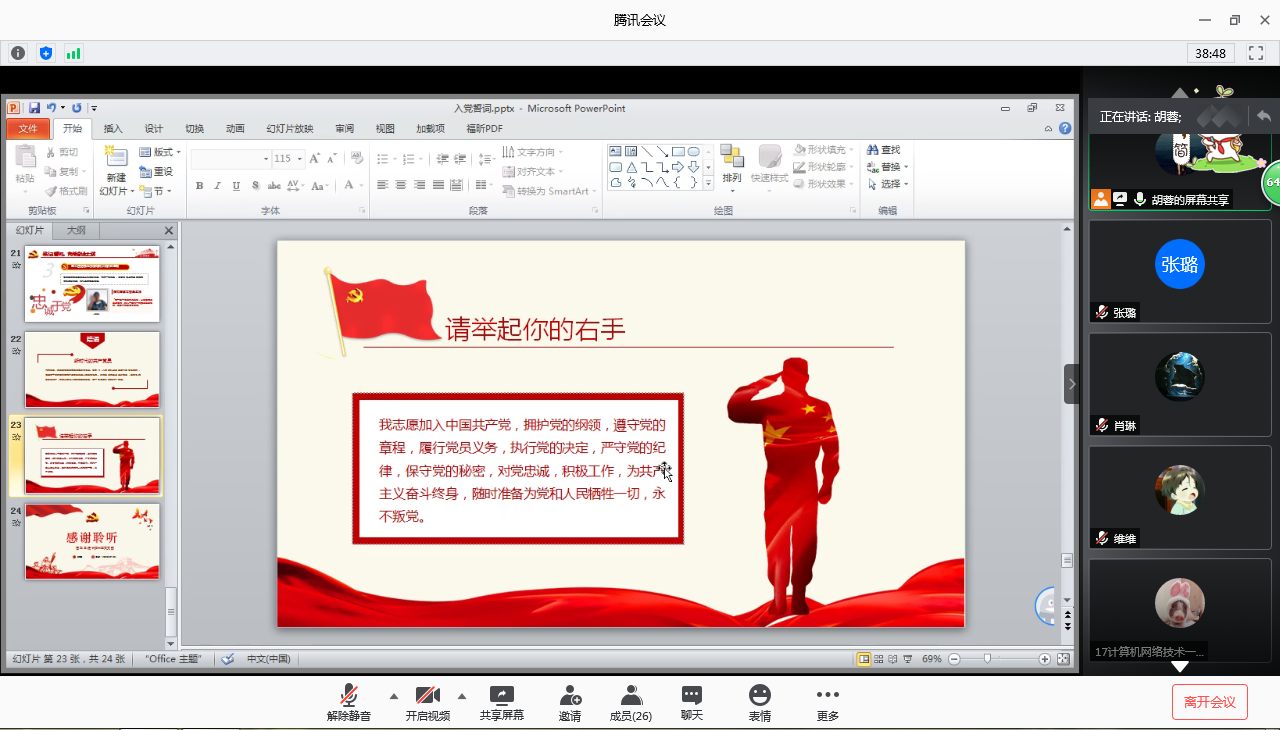Click the Undo icon in quick access toolbar
This screenshot has width=1280, height=730.
click(51, 108)
